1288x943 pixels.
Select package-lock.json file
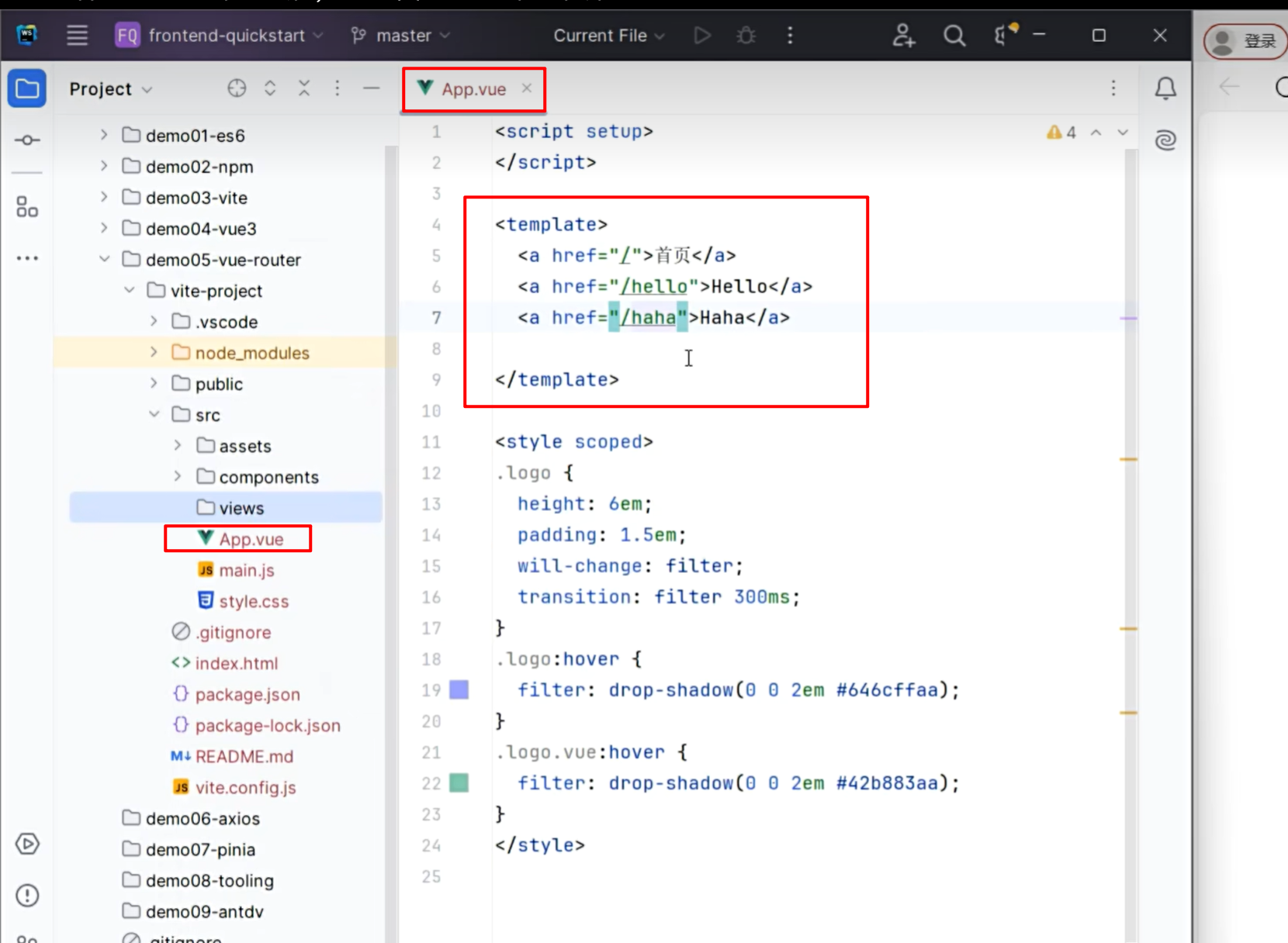(256, 725)
